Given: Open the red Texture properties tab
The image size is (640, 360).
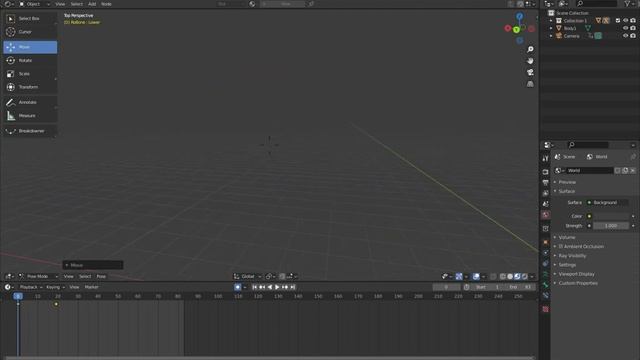Looking at the screenshot, I should coord(545,309).
